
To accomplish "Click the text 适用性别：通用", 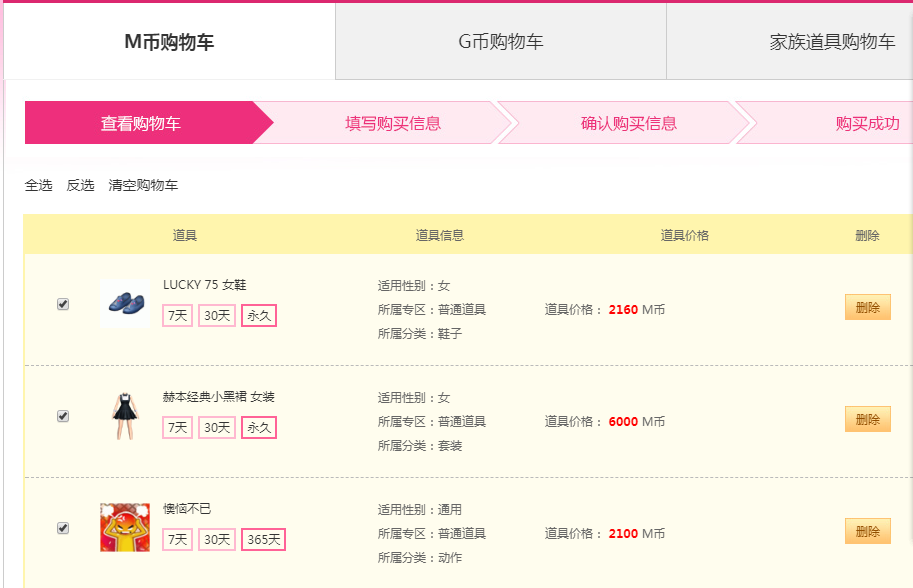I will 420,509.
